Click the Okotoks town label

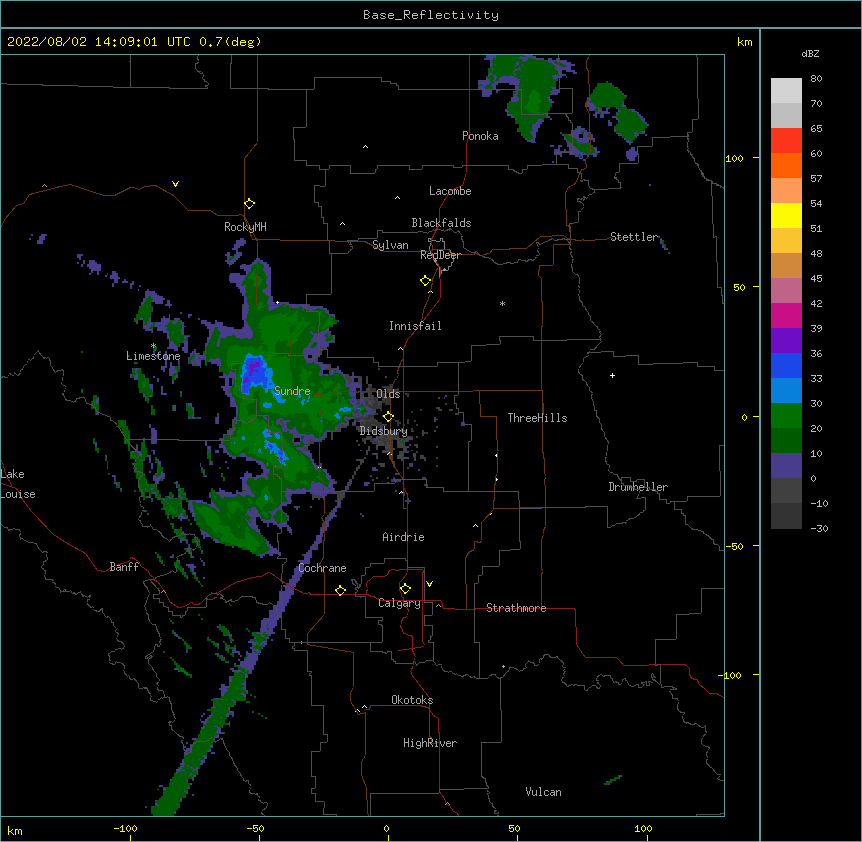(412, 700)
